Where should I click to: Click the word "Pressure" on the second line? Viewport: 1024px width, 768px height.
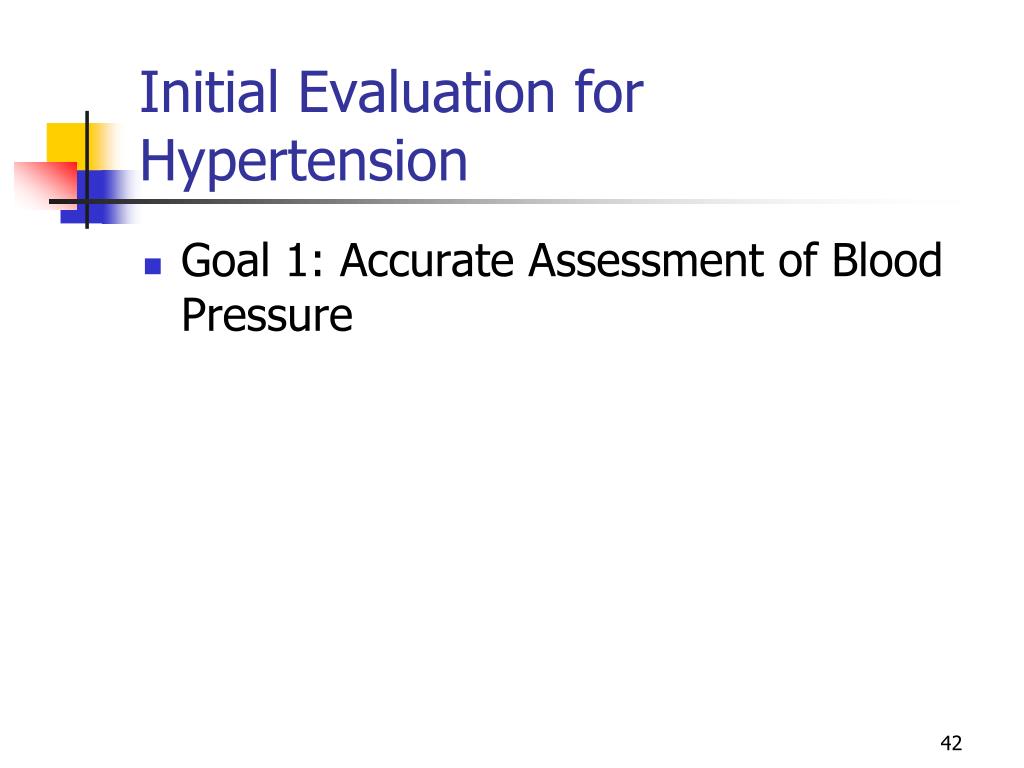point(267,316)
